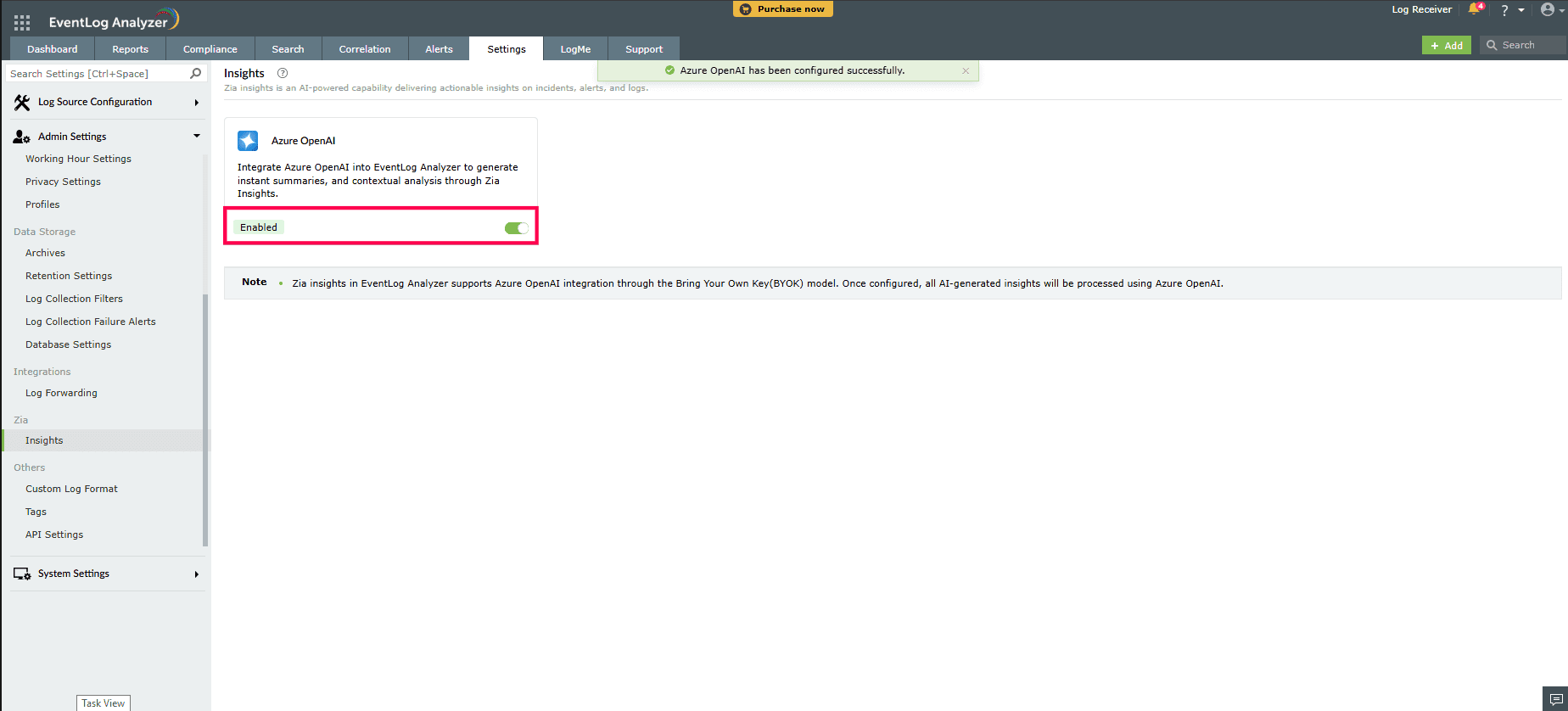Click the System Settings monitor icon
1568x711 pixels.
(22, 574)
